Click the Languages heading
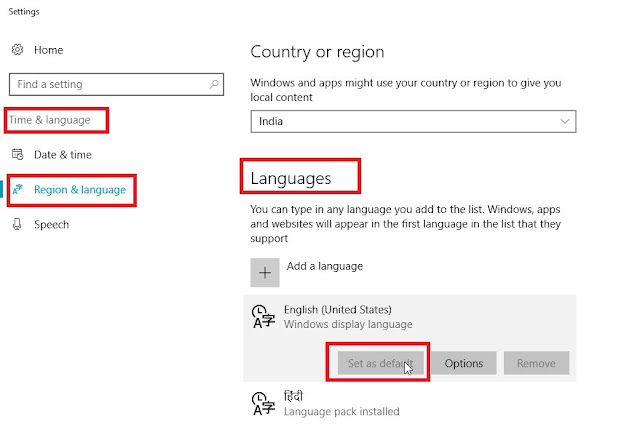The width and height of the screenshot is (640, 432). click(x=291, y=179)
